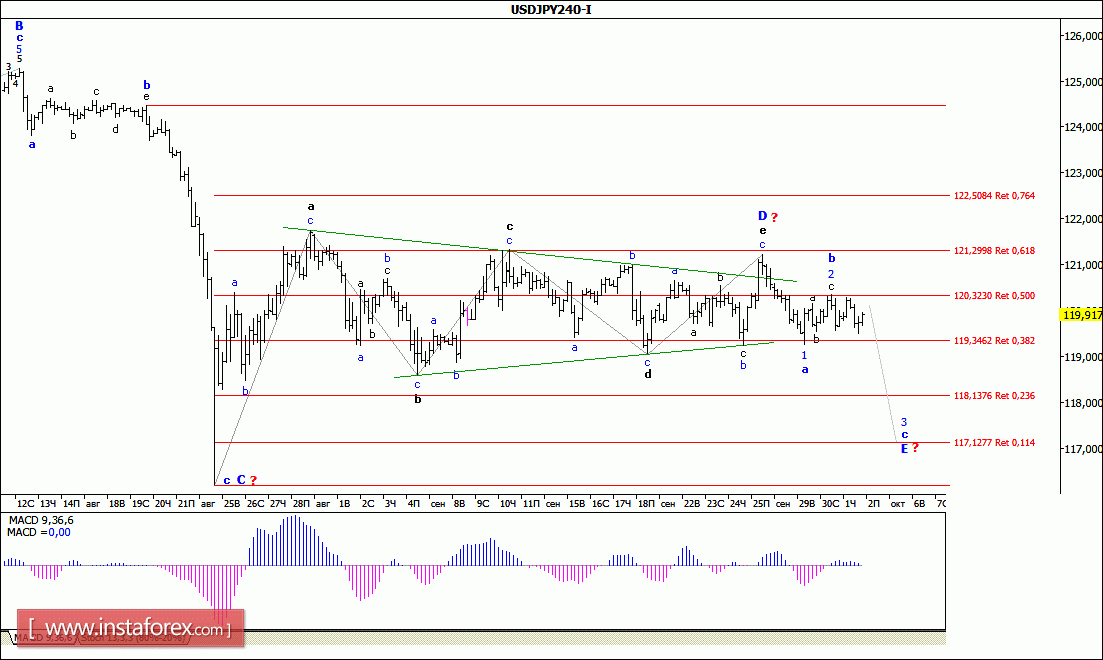Select the 21П date on the time axis

pos(186,503)
